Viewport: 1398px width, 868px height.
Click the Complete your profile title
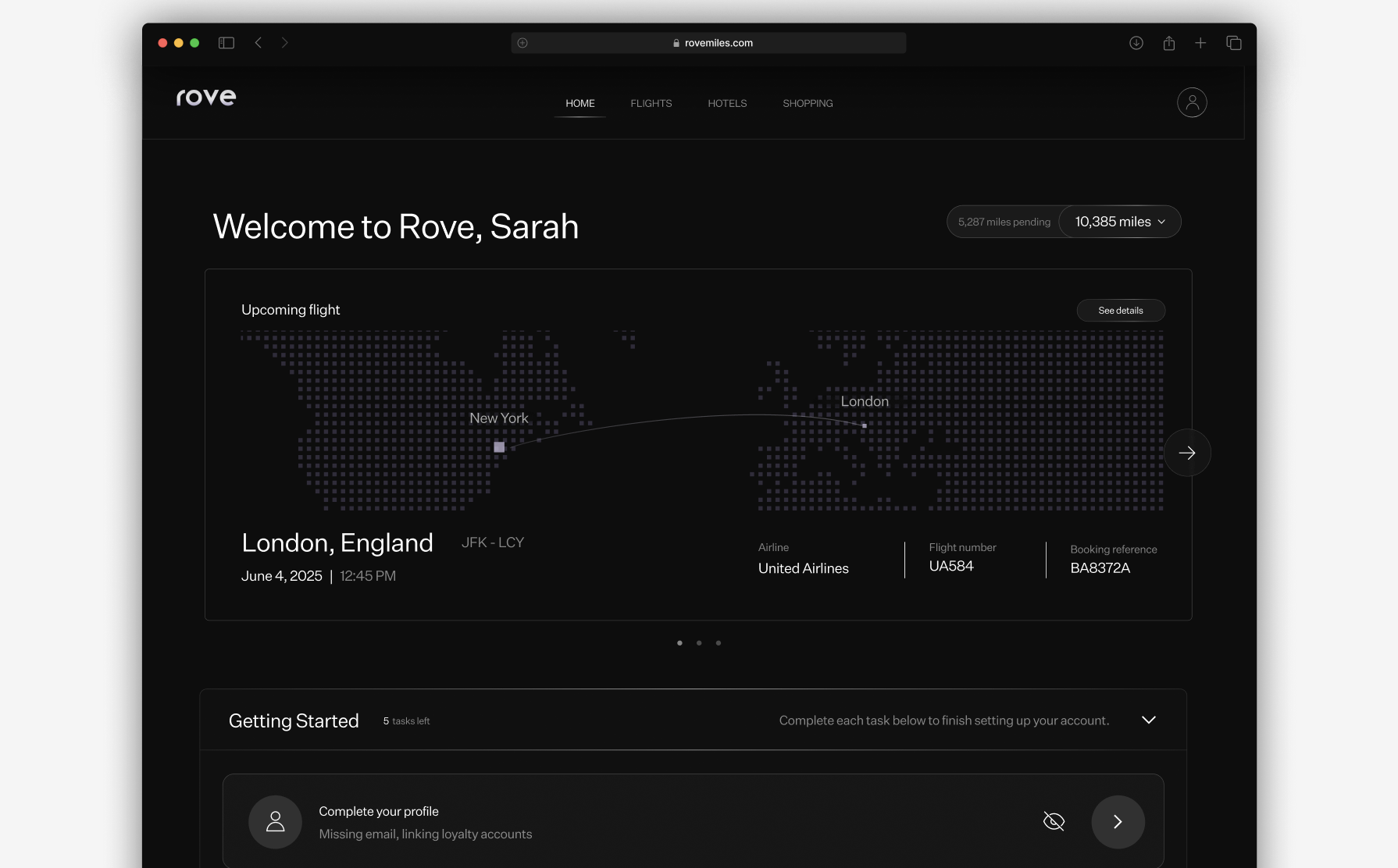(379, 812)
